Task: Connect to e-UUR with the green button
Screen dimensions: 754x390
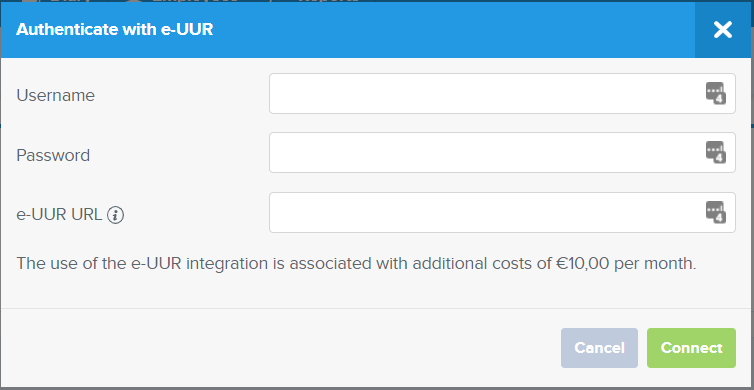Action: (691, 348)
